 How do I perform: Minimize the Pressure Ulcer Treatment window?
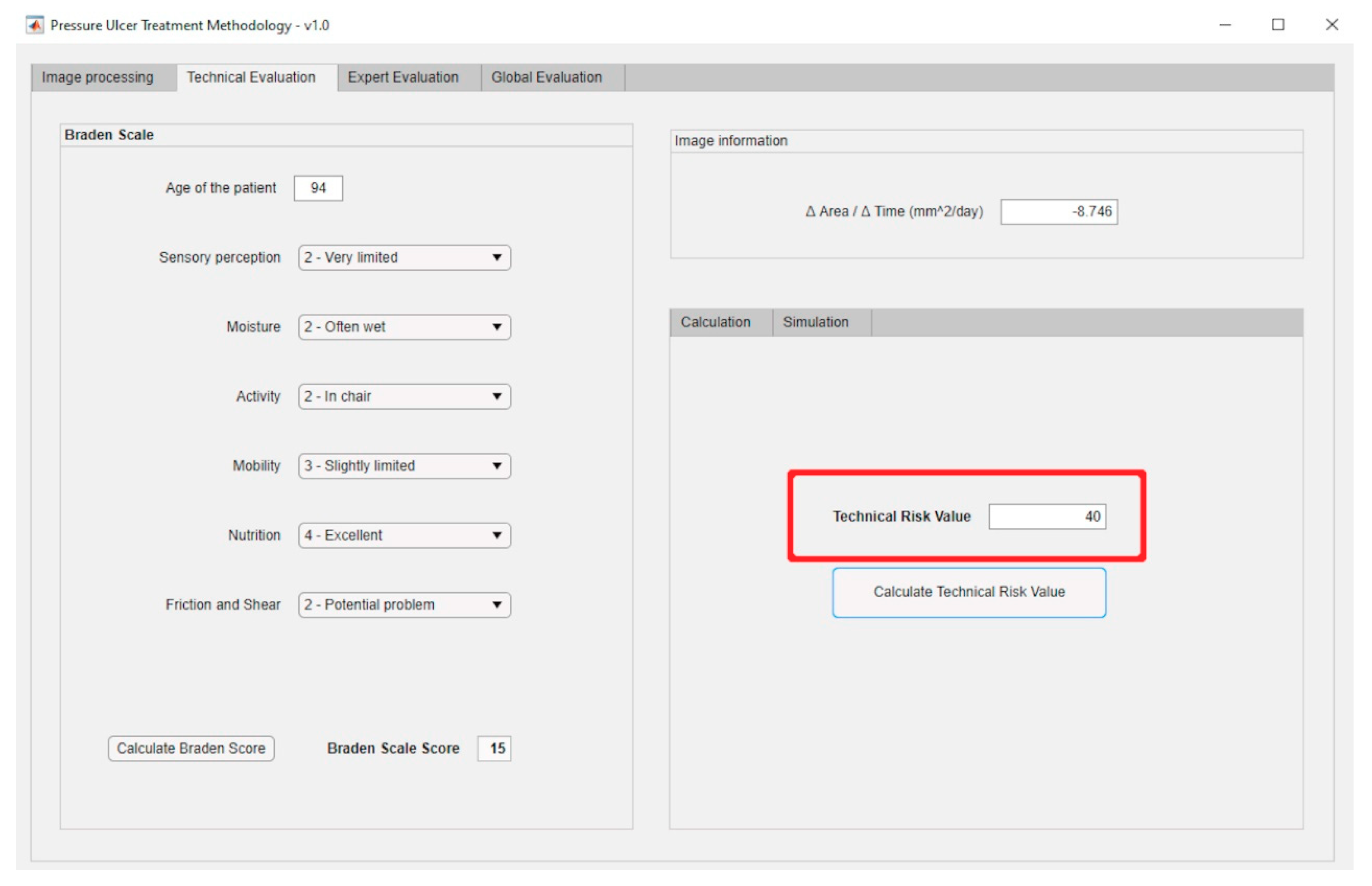[1225, 25]
